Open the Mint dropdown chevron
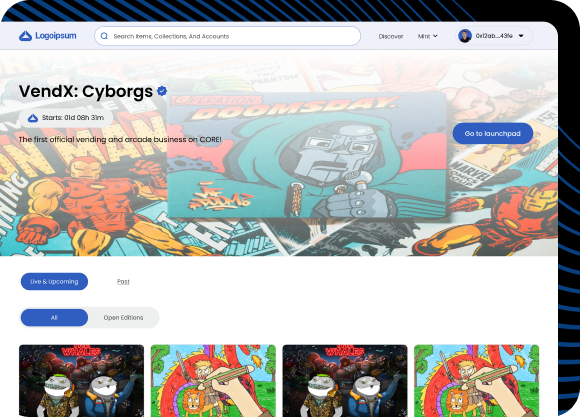Viewport: 580px width, 417px height. [x=435, y=36]
